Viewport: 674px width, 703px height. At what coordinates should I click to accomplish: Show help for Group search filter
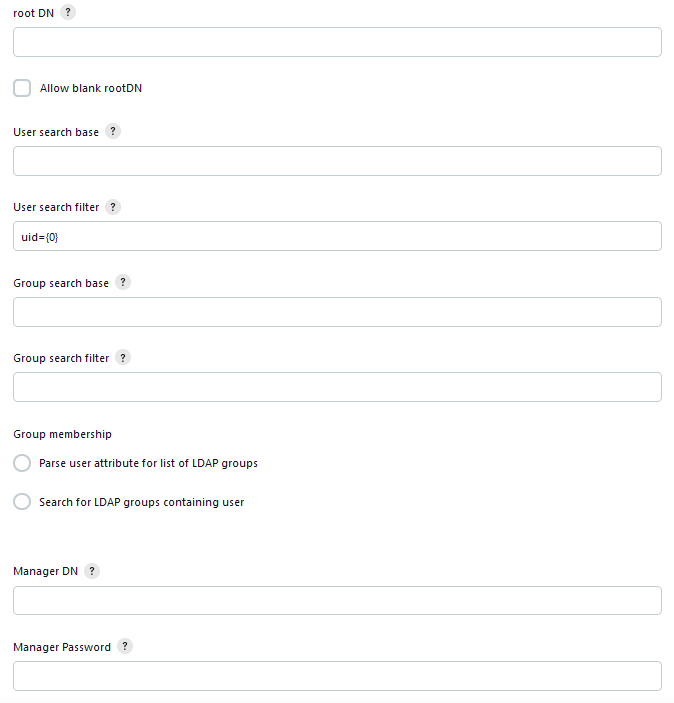point(124,357)
